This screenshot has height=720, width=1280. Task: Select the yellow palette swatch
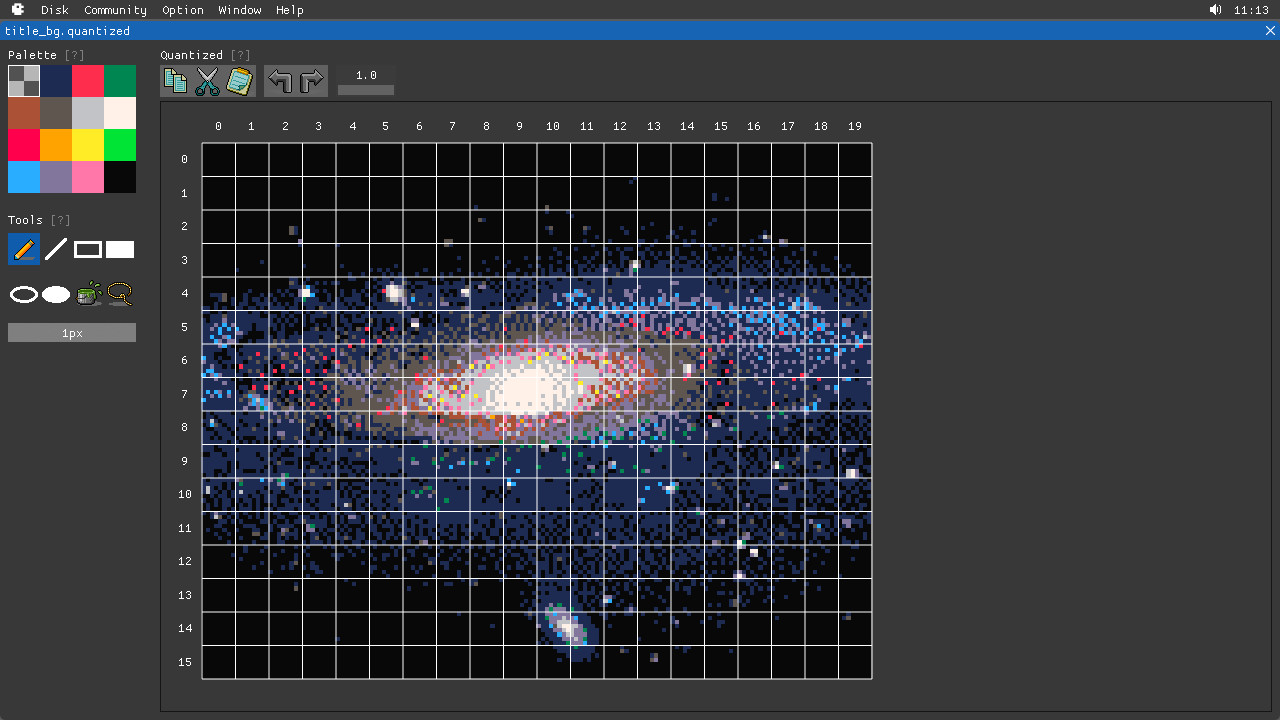point(88,145)
